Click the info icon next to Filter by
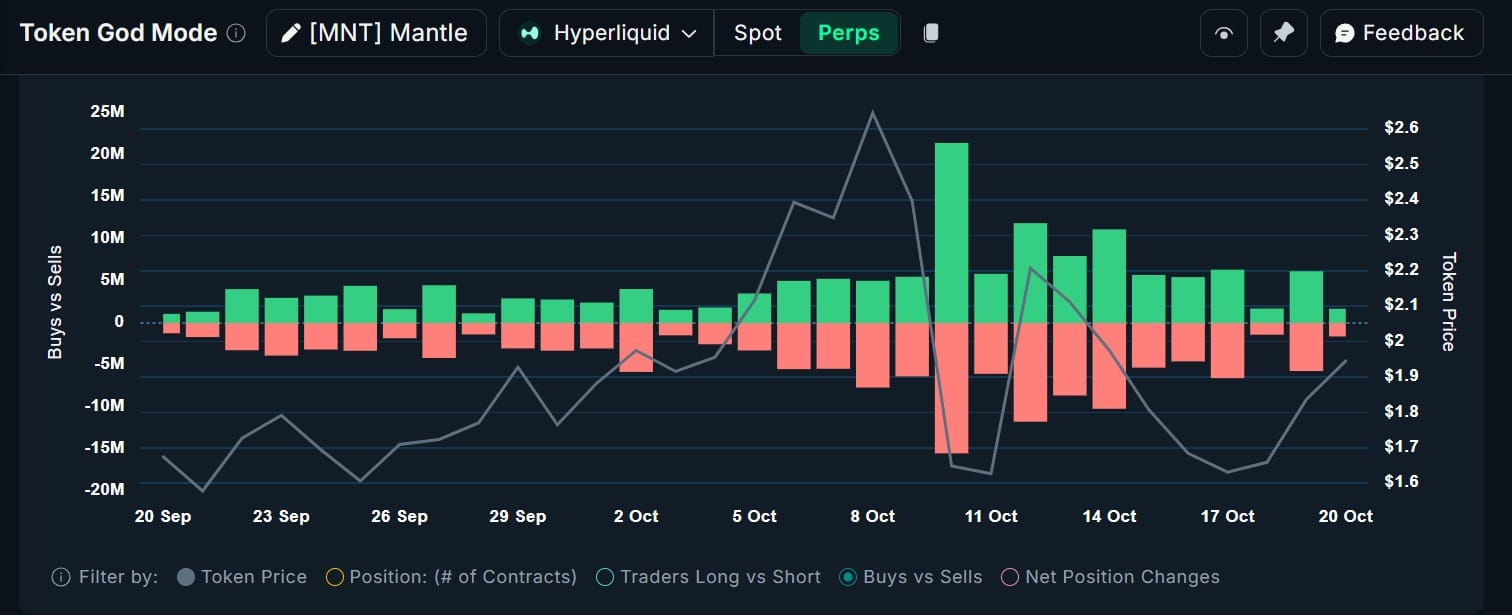1512x615 pixels. [x=59, y=577]
